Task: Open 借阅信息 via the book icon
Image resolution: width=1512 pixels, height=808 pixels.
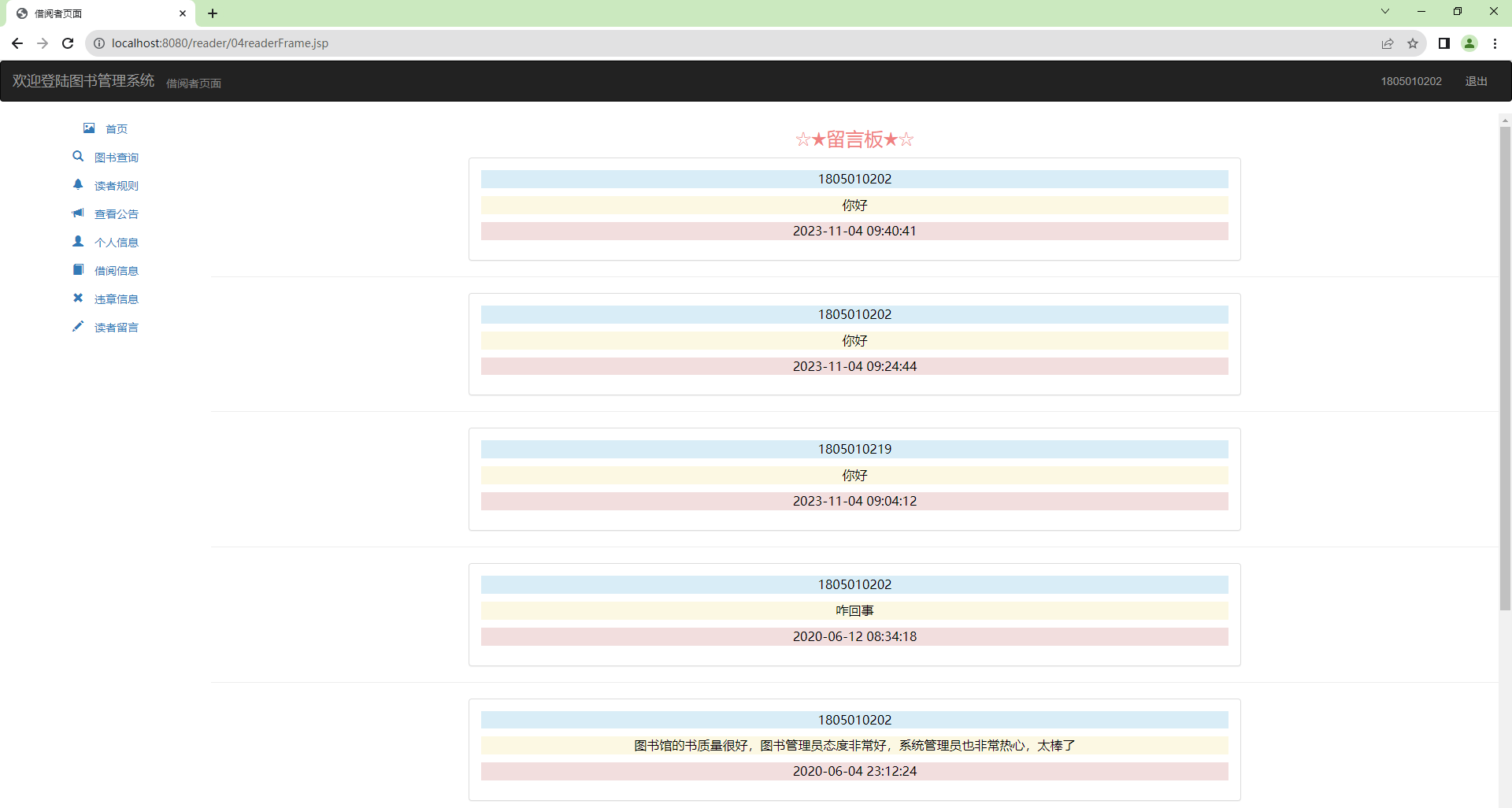Action: pos(78,269)
